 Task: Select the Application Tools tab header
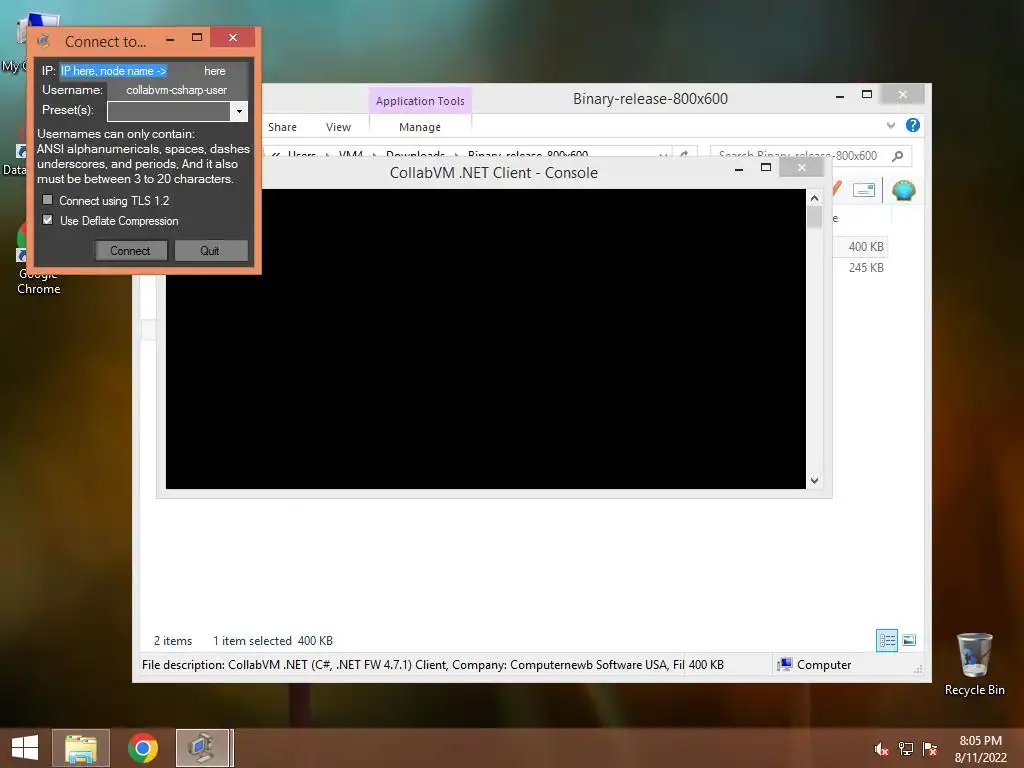tap(420, 101)
